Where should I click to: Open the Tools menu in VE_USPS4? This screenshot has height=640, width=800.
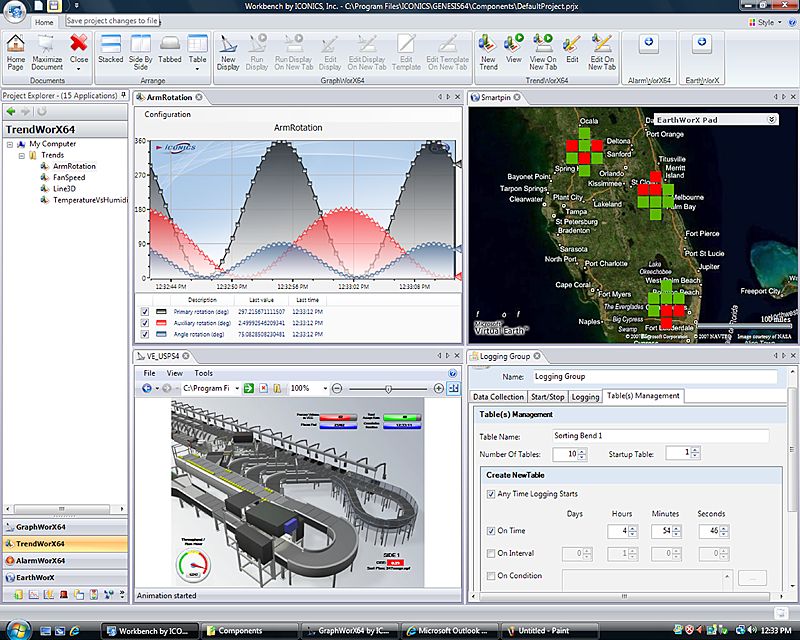tap(203, 373)
